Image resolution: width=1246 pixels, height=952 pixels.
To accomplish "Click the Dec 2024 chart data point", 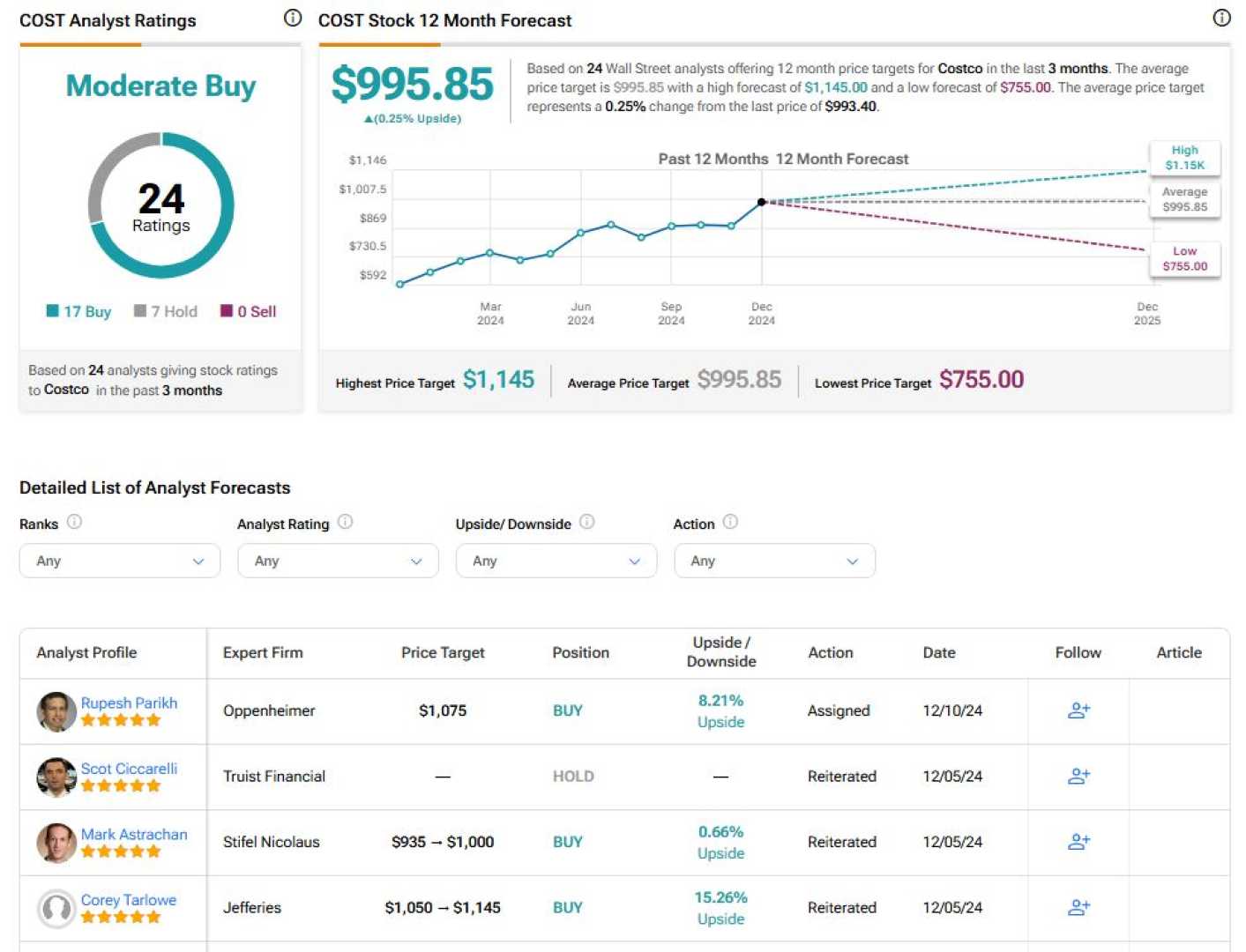I will [x=762, y=202].
